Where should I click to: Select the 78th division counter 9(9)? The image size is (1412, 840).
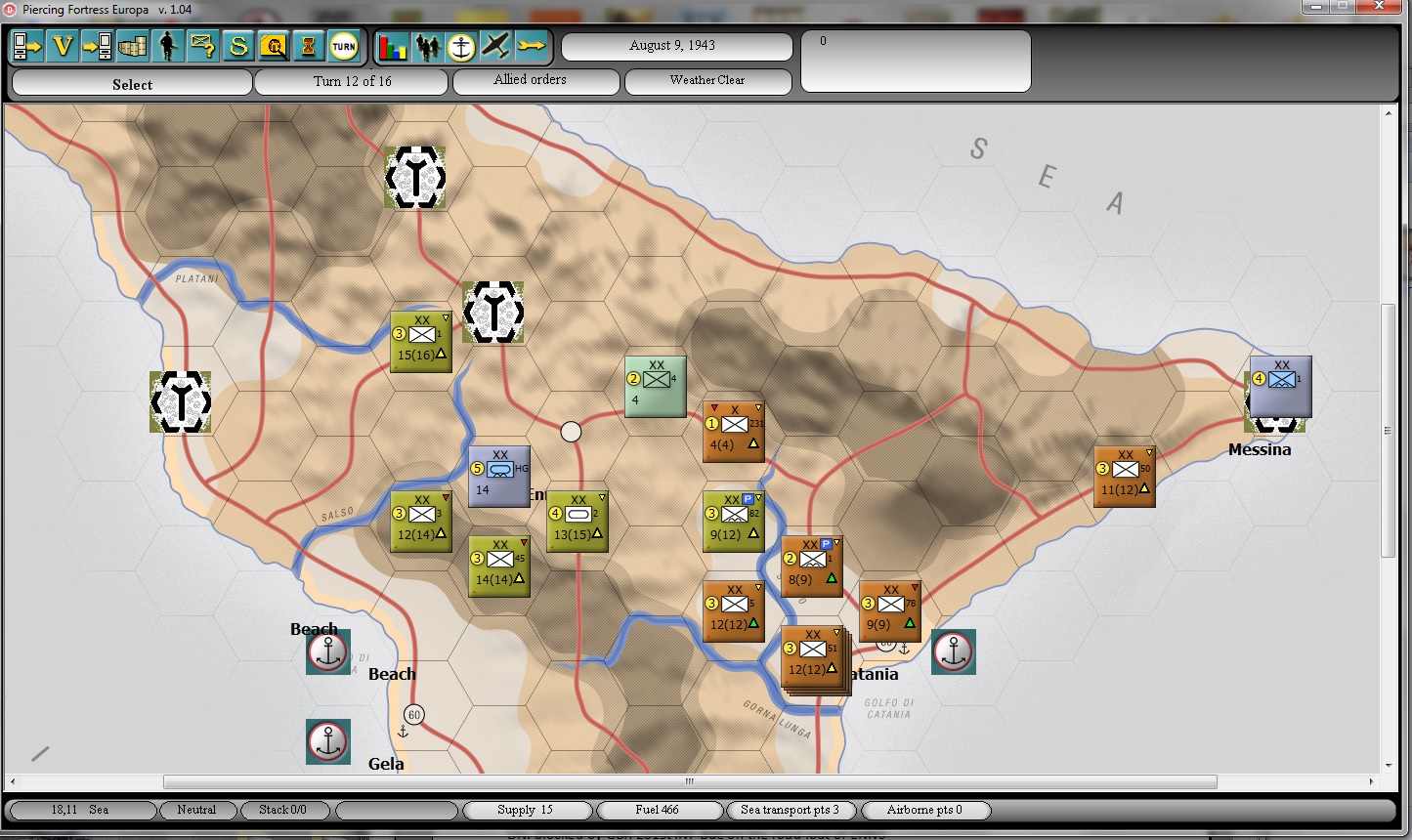tap(890, 611)
